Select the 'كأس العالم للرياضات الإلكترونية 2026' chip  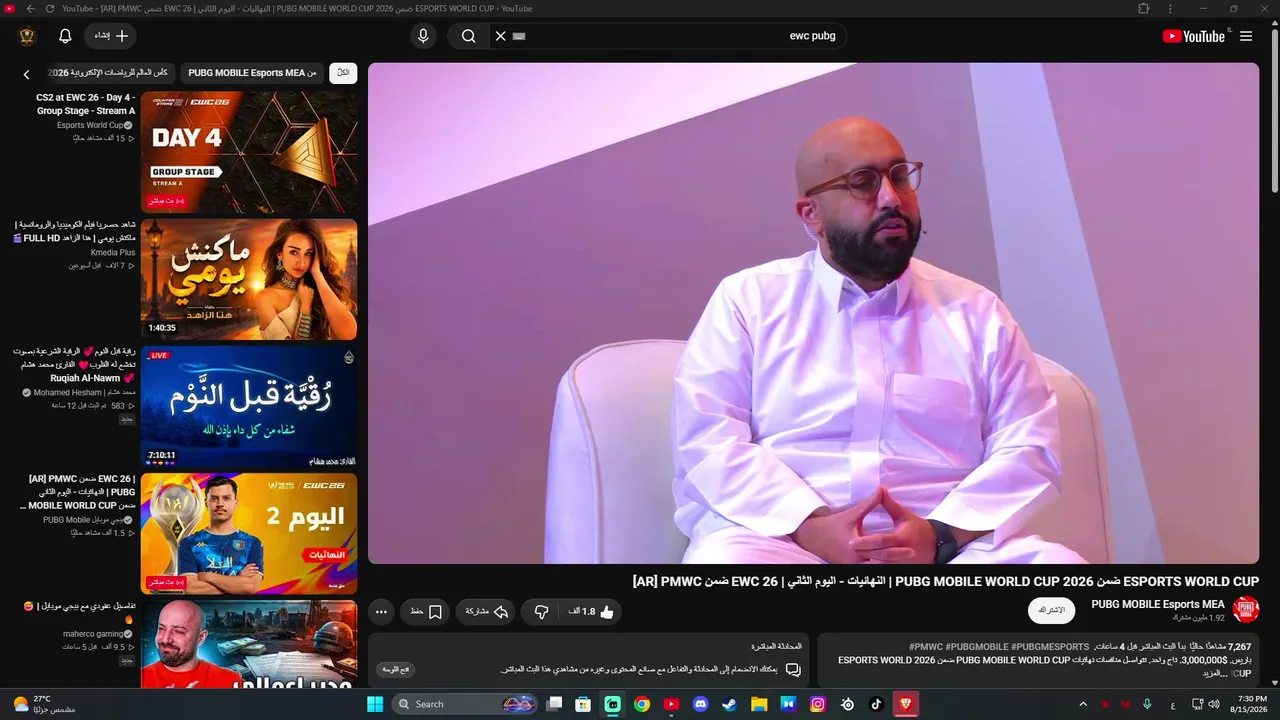pyautogui.click(x=110, y=73)
